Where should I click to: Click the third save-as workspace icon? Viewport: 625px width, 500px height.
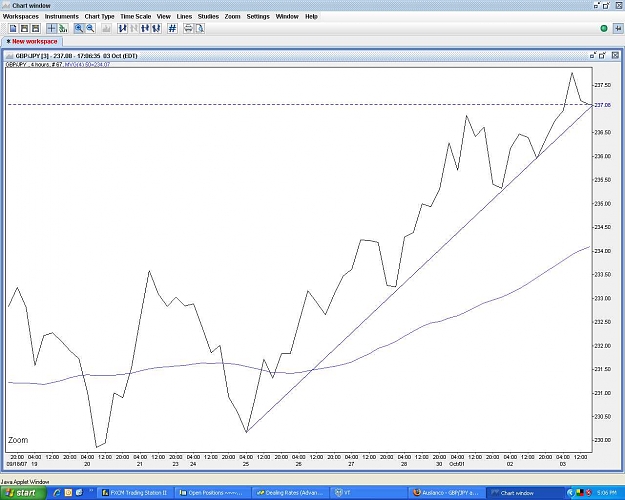click(35, 28)
